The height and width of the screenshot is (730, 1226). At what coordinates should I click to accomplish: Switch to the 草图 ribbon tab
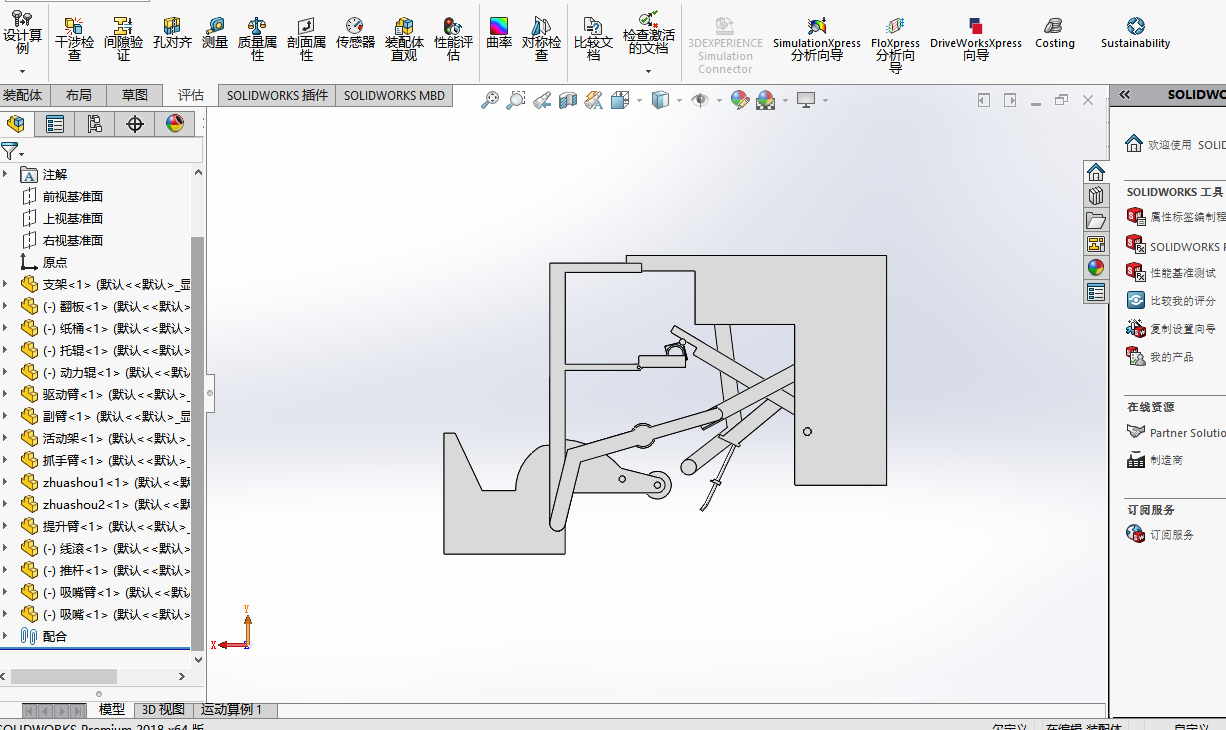(x=134, y=95)
